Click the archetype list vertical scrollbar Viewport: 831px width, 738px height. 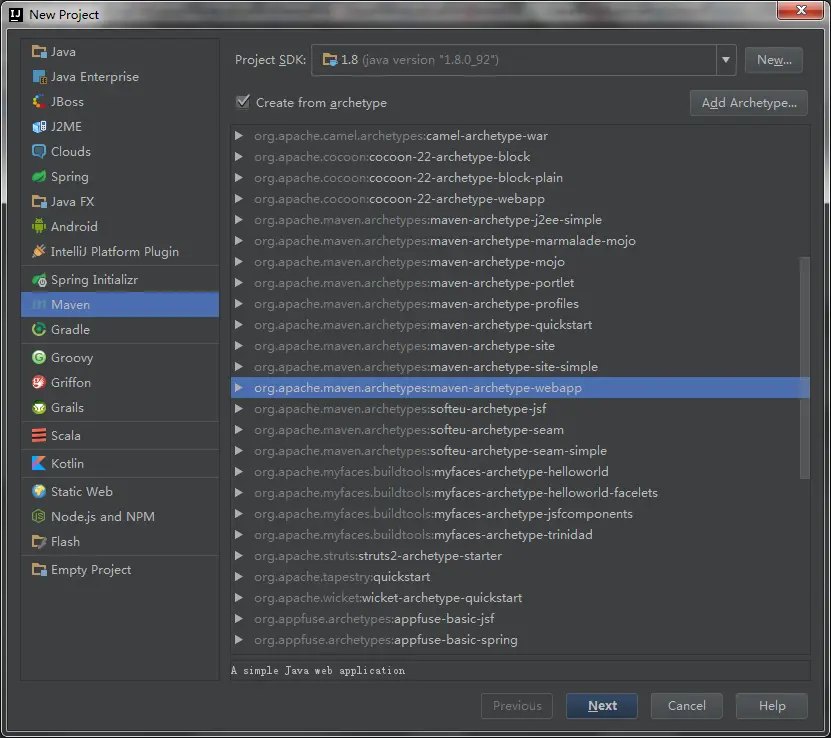point(805,368)
